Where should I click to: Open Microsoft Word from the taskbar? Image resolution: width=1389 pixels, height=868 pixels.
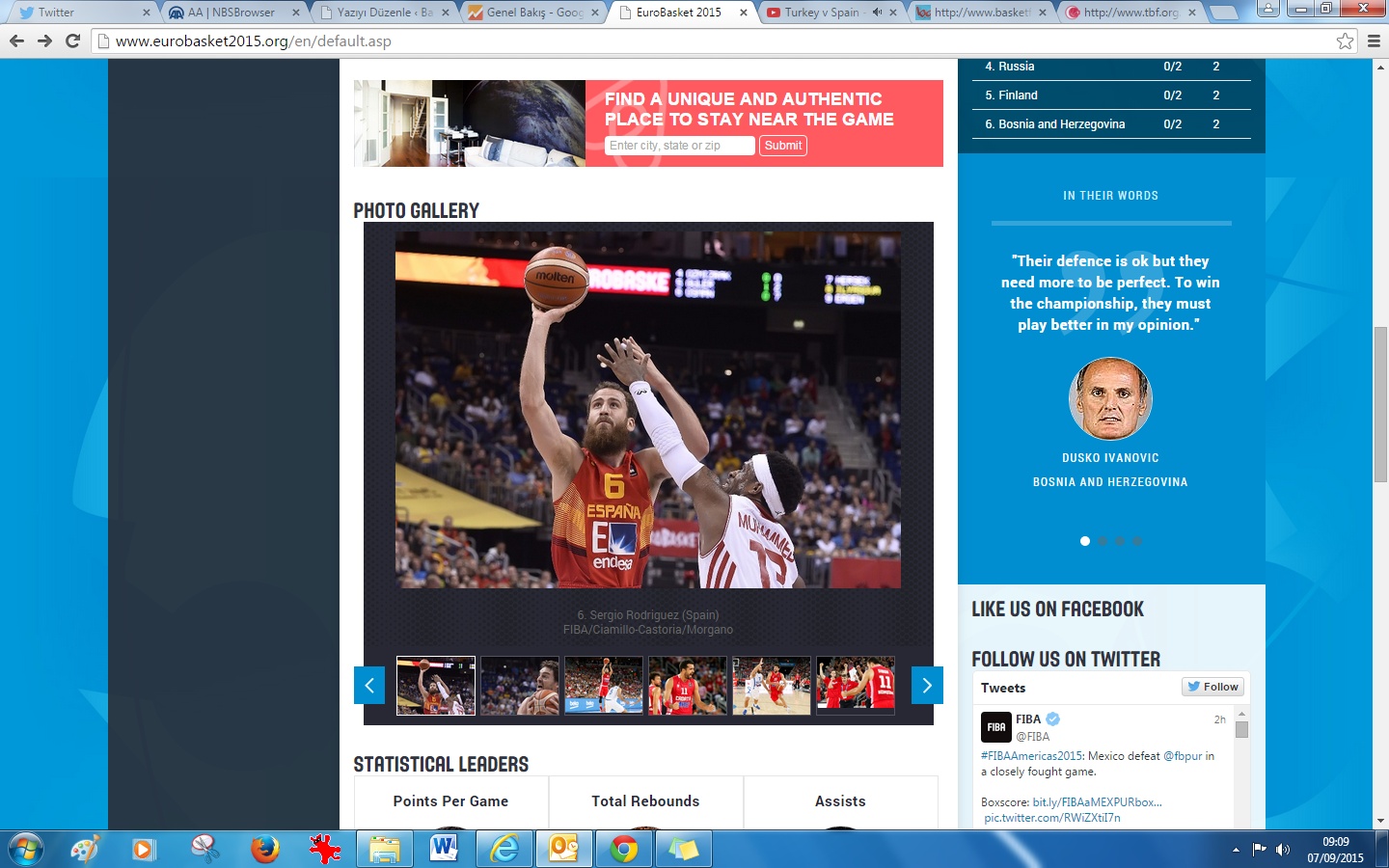(x=444, y=849)
